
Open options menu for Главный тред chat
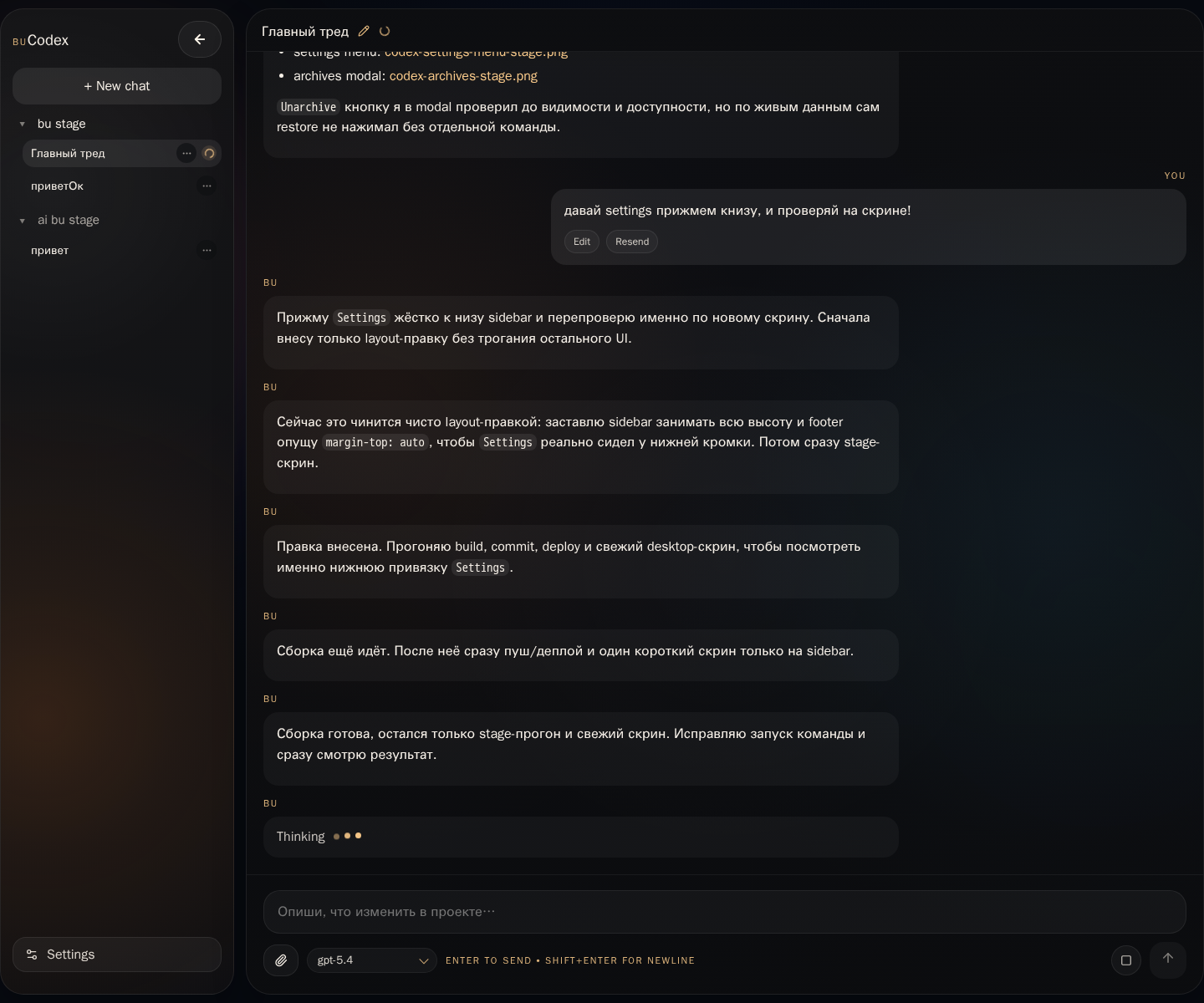pos(186,154)
